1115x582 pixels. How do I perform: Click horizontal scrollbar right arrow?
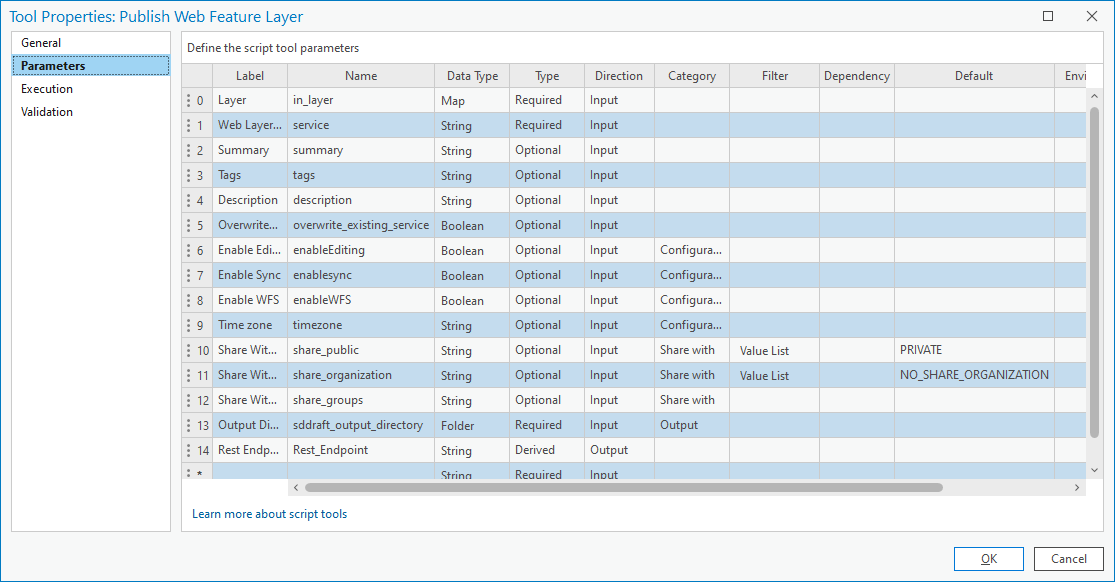(x=1077, y=488)
